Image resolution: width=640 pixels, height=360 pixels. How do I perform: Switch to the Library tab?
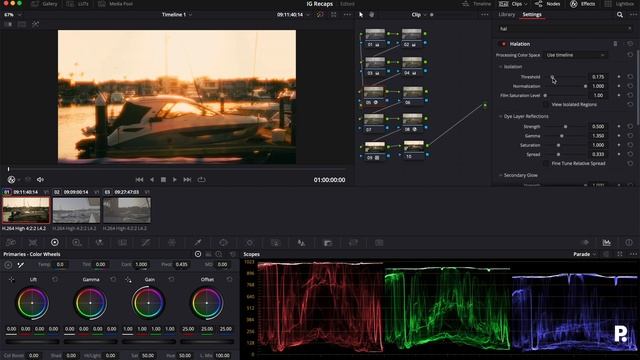tap(507, 14)
